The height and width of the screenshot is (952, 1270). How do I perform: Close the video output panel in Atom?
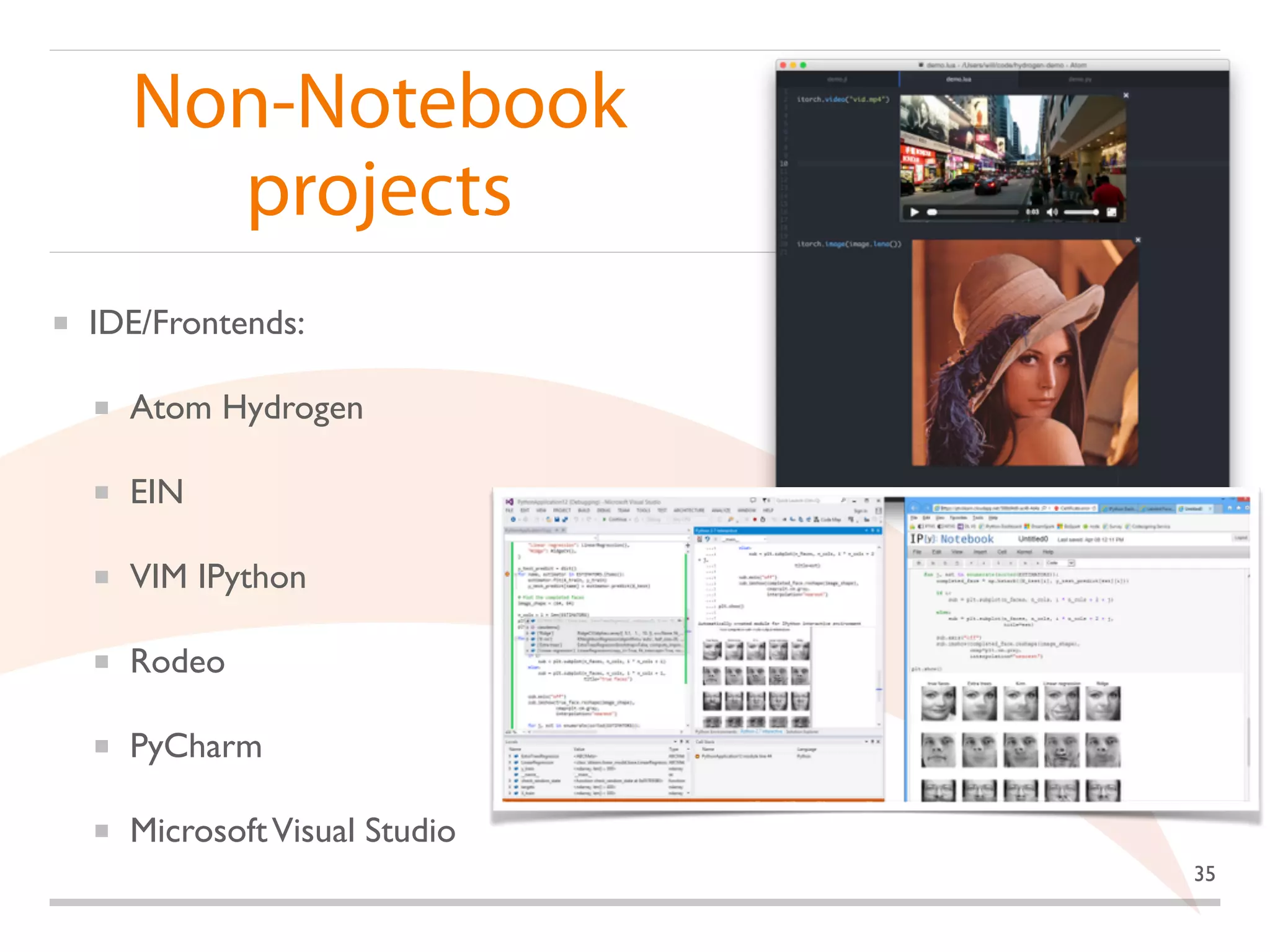pyautogui.click(x=1126, y=95)
